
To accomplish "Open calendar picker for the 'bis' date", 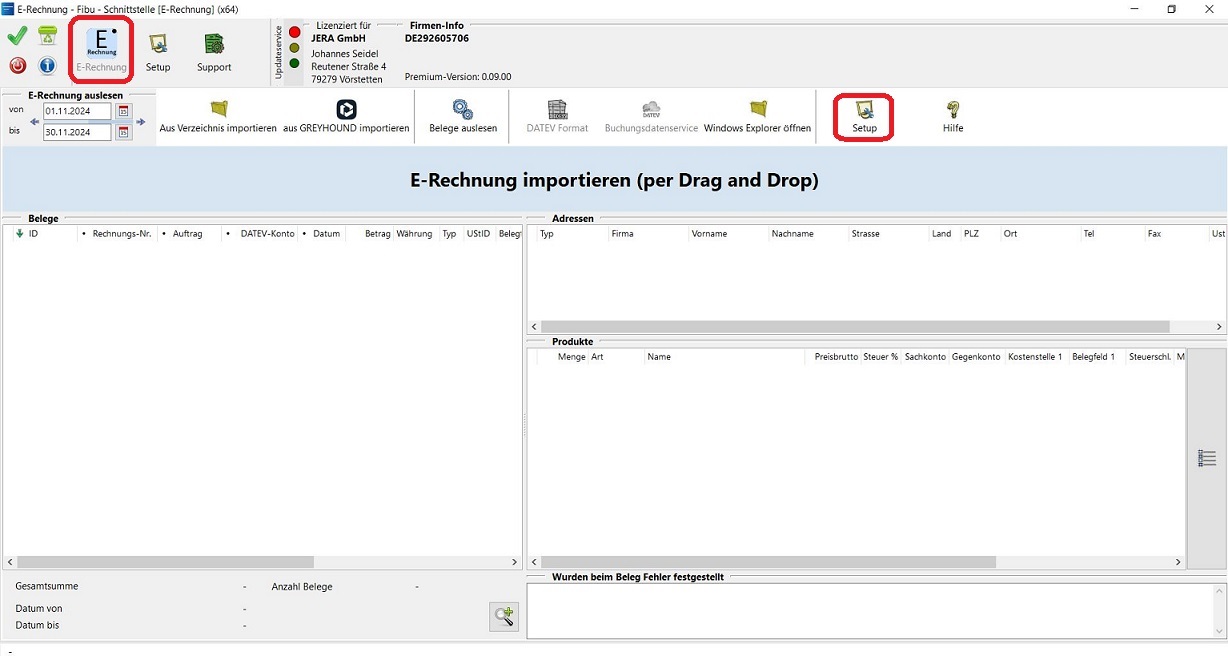I will tap(124, 132).
